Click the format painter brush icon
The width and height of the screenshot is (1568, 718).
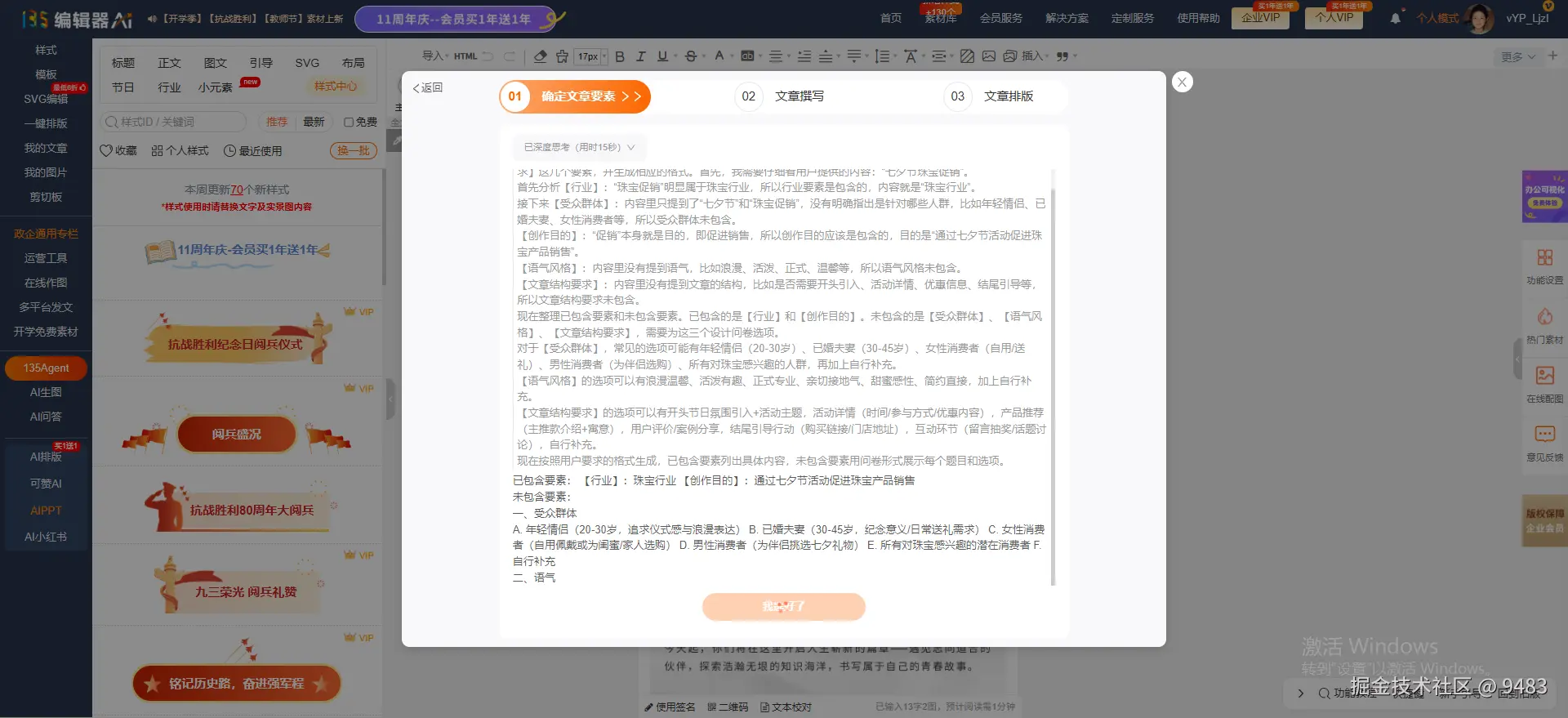click(x=562, y=56)
